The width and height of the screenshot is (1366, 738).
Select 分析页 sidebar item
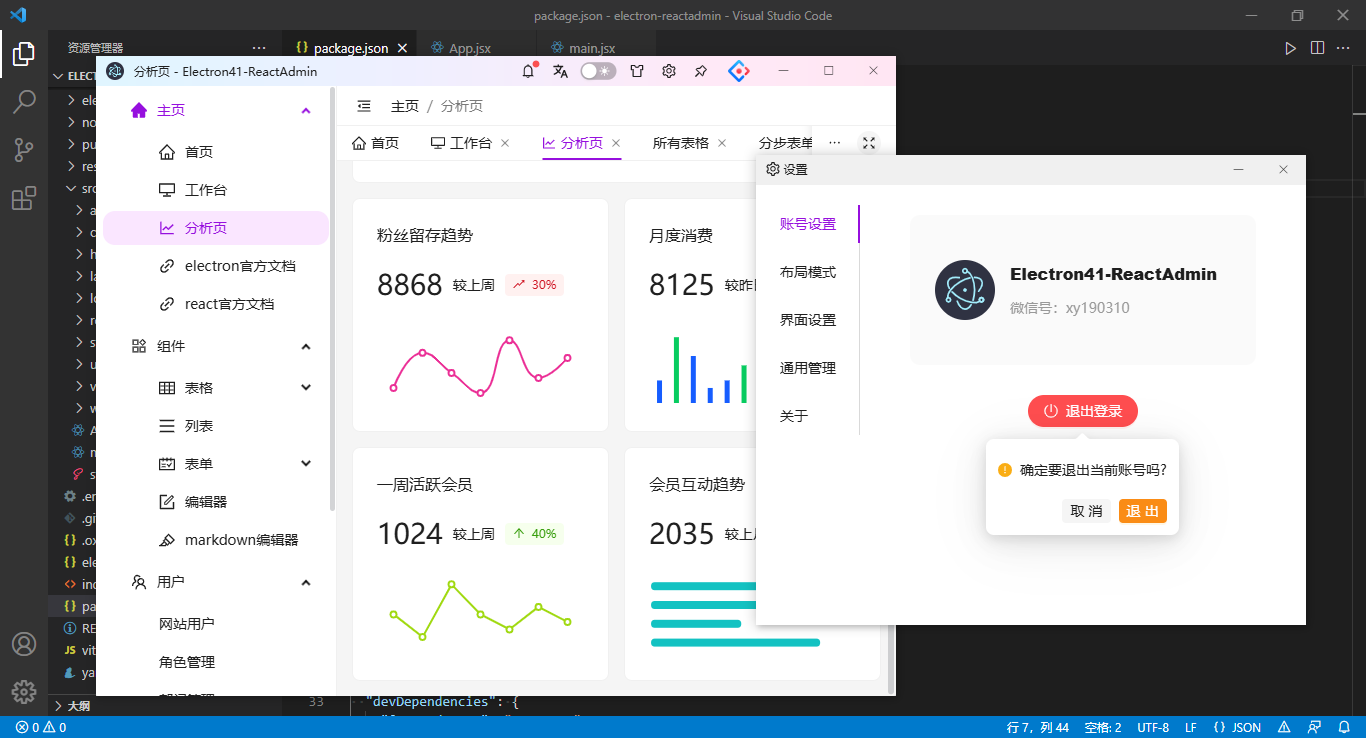click(216, 228)
